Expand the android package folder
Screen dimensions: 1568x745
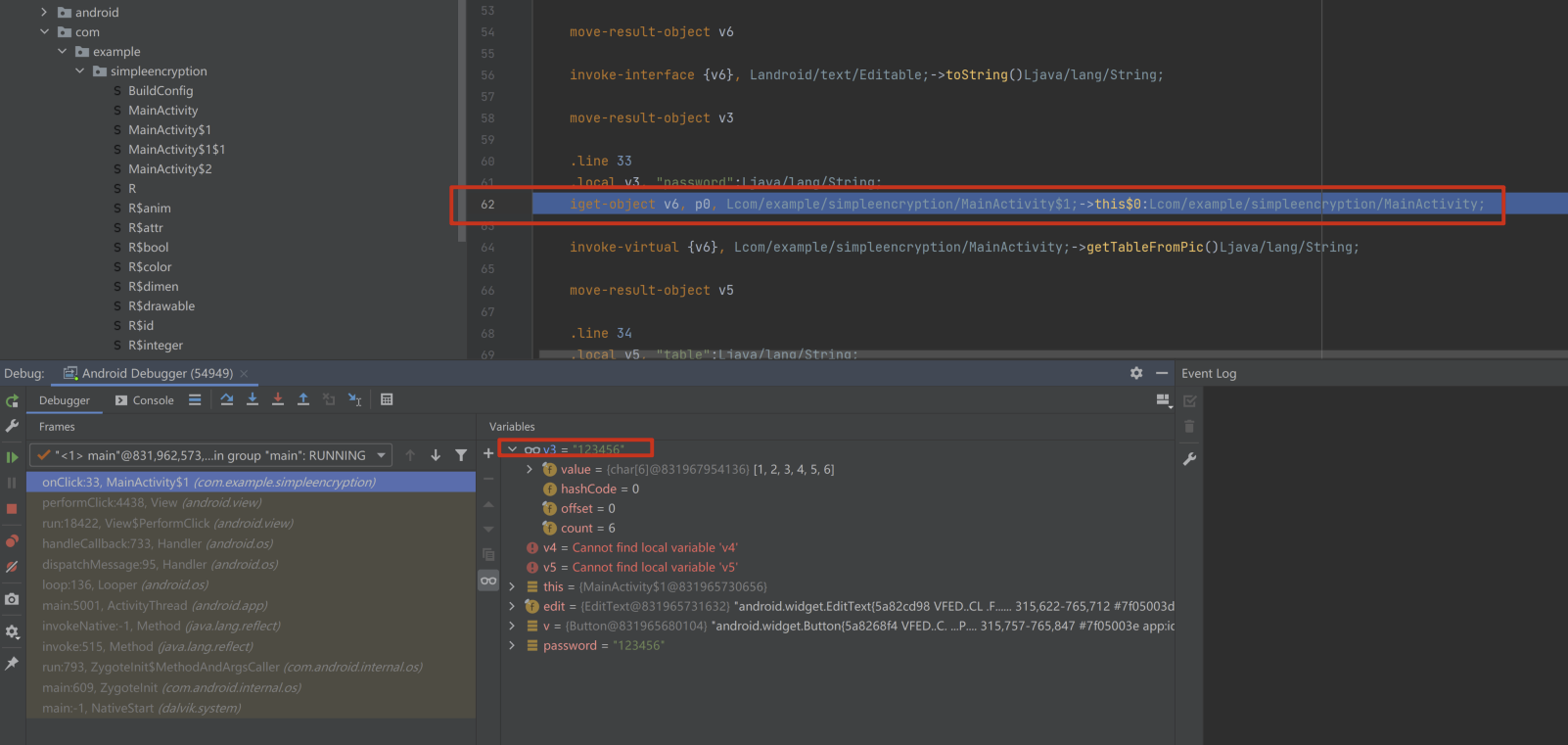coord(44,12)
